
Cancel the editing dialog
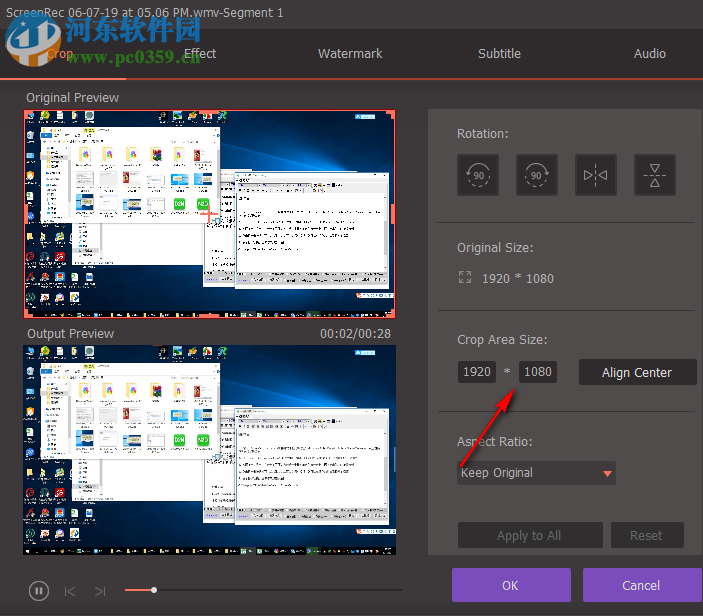click(x=642, y=585)
